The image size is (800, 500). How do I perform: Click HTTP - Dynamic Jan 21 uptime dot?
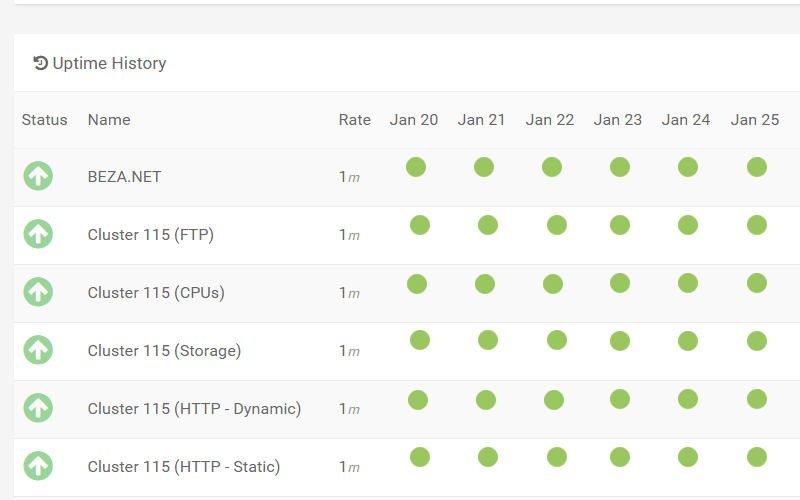point(486,400)
